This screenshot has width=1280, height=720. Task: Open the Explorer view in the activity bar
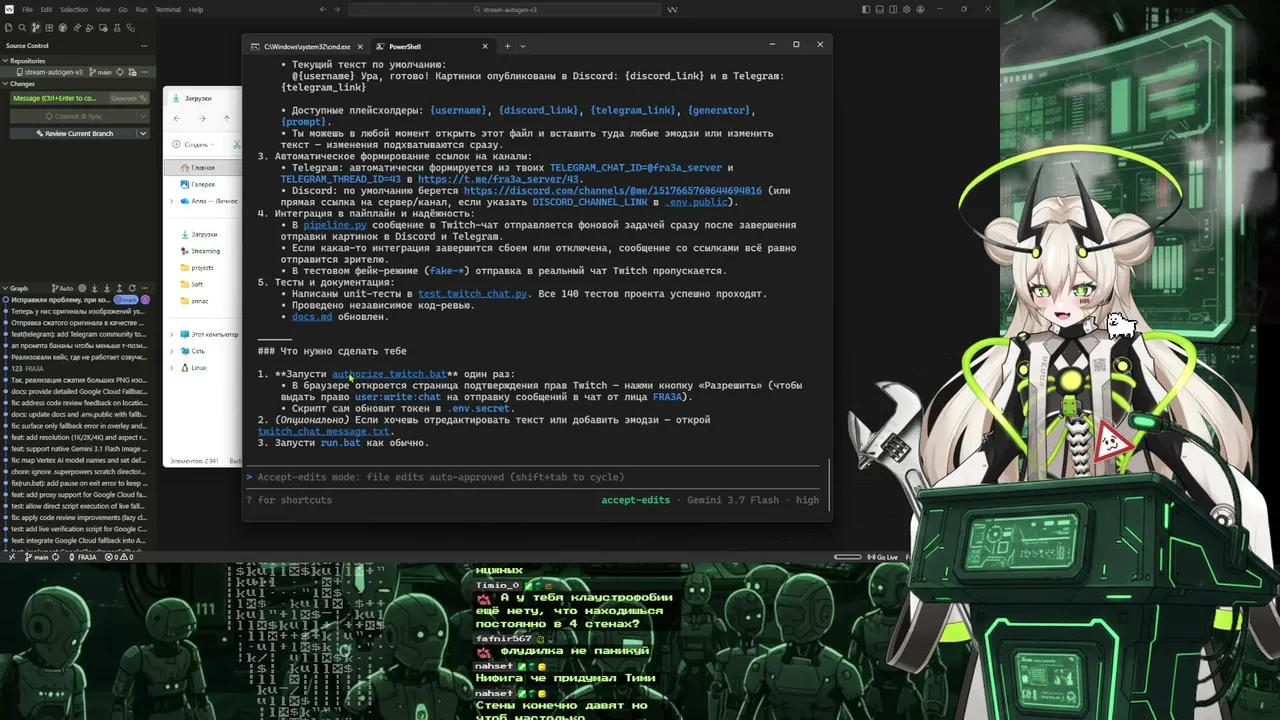pyautogui.click(x=8, y=28)
